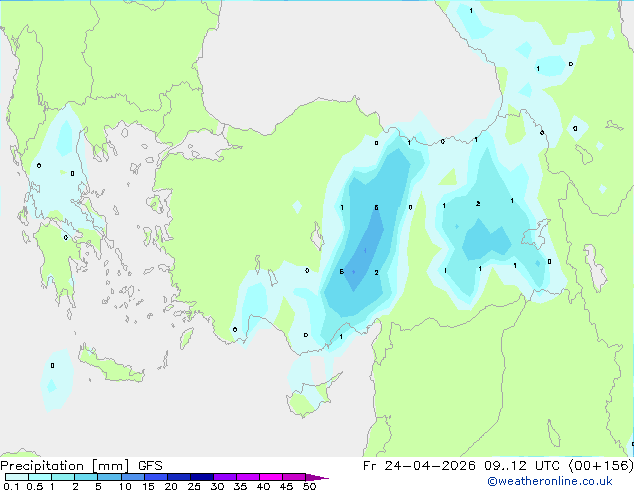
Task: Click the legend value label '30'
Action: pyautogui.click(x=217, y=486)
